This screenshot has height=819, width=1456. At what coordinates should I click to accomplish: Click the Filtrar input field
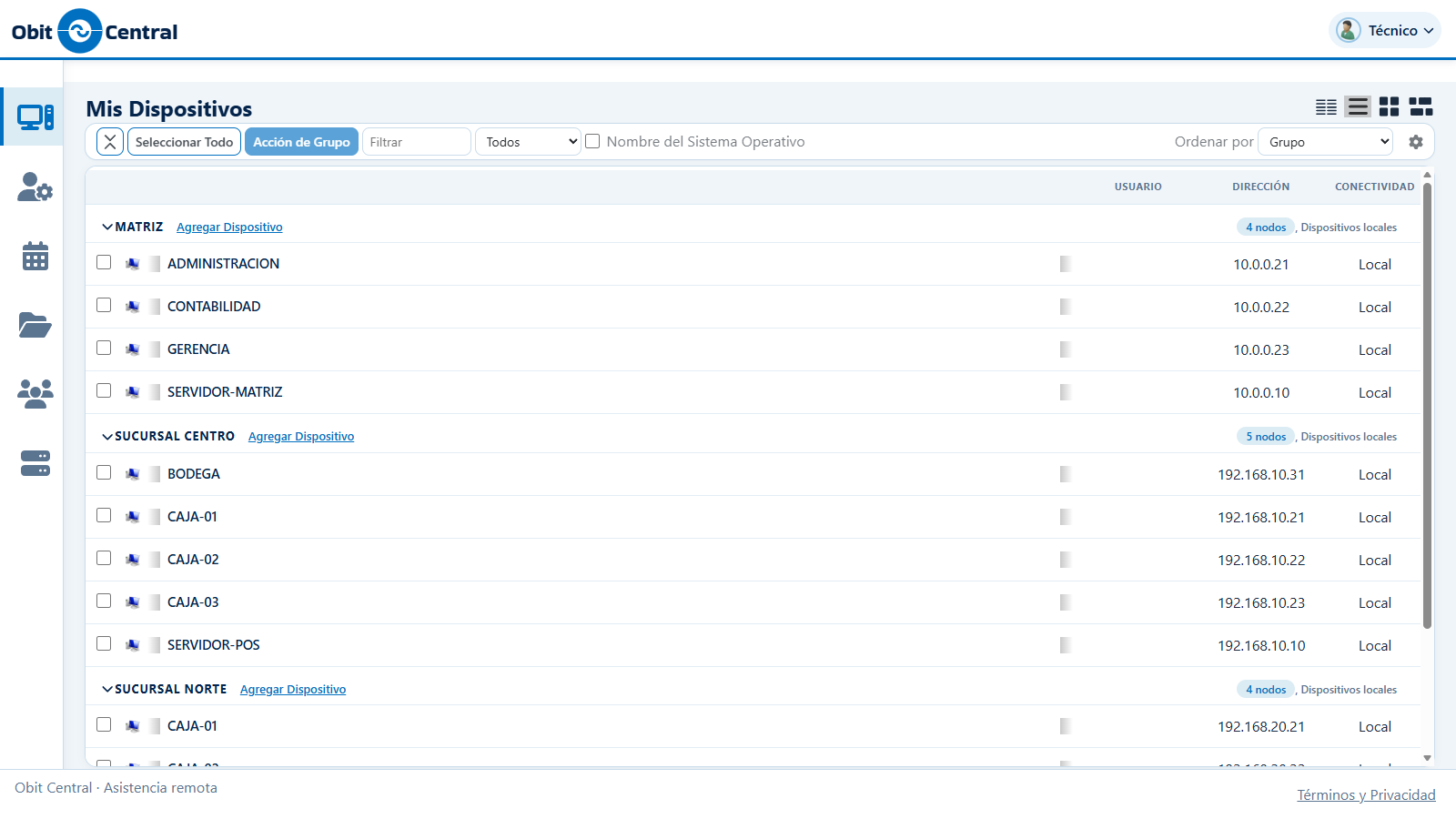tap(417, 142)
